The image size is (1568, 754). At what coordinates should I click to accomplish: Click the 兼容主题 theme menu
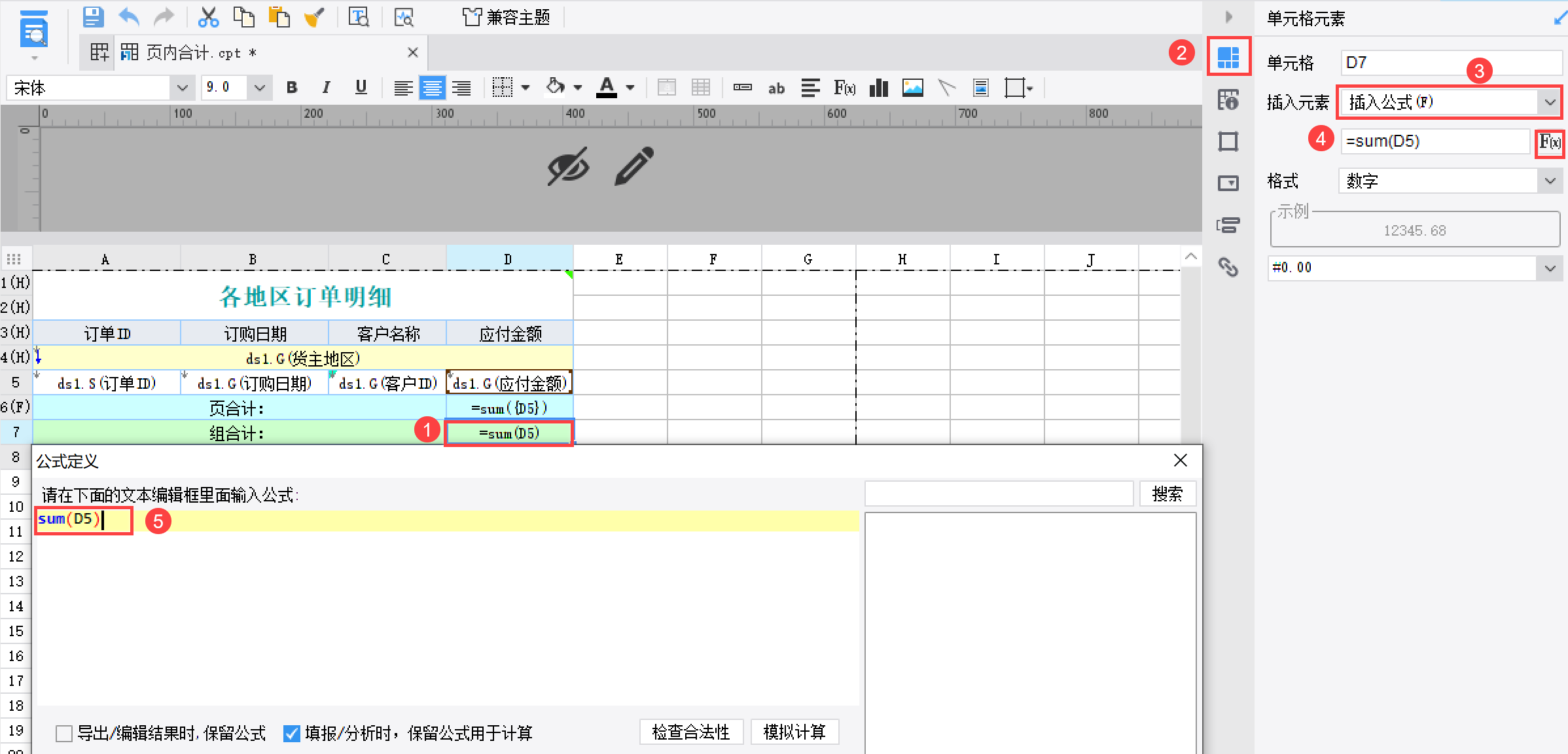click(x=507, y=17)
